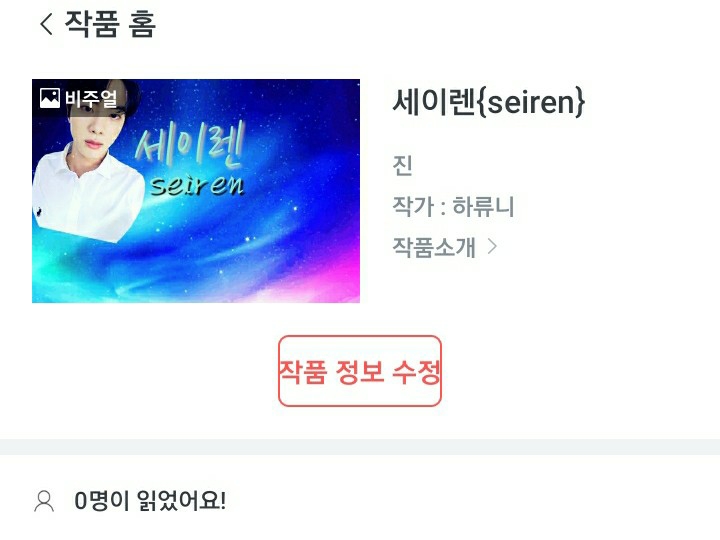Open the 세이렌 cover image thumbnail
The image size is (720, 540).
196,191
